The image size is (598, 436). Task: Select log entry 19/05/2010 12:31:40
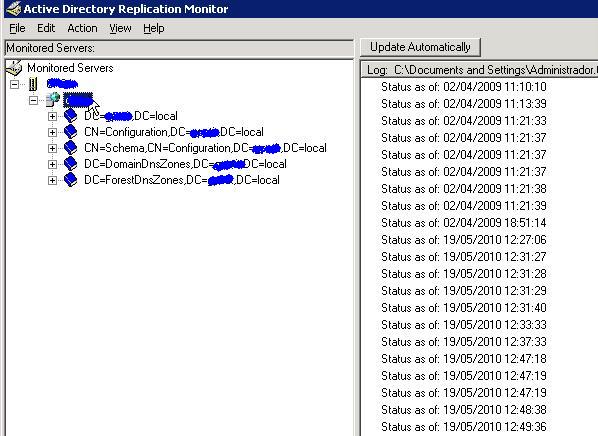(x=464, y=308)
